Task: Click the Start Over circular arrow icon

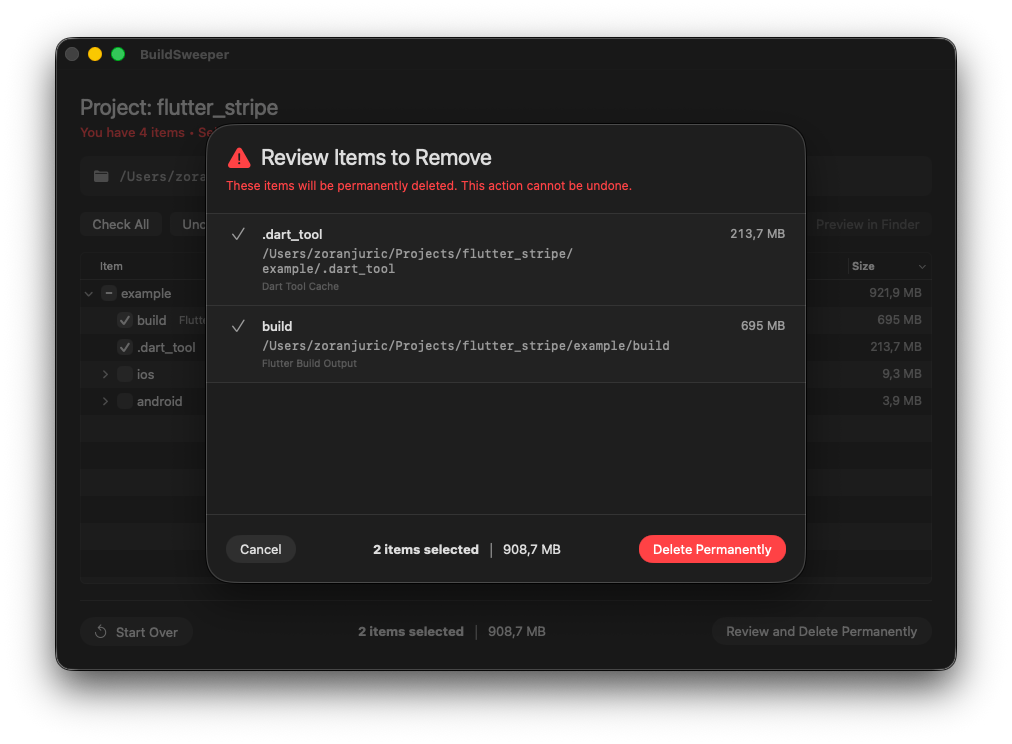Action: [101, 632]
